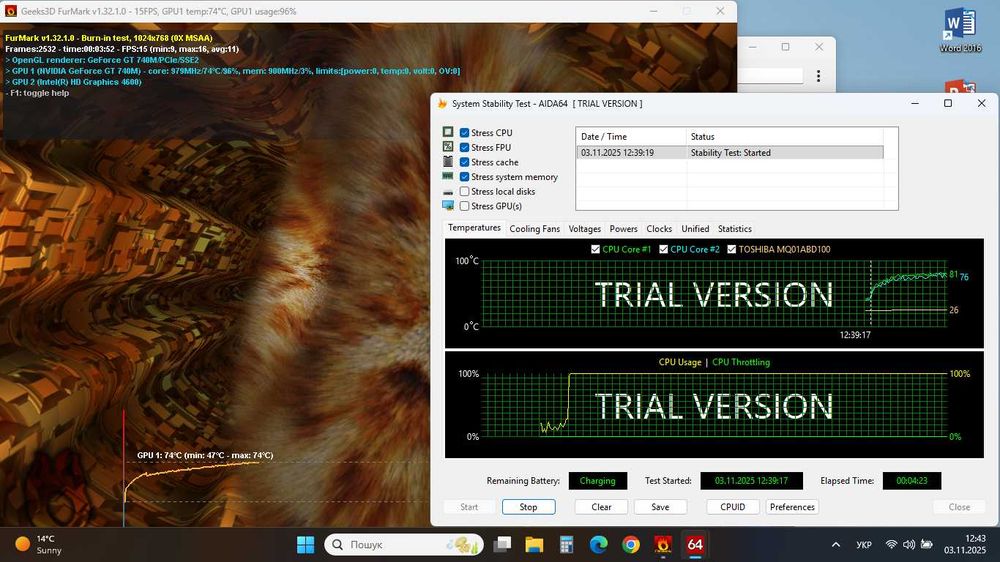Screen dimensions: 1000x562
Task: Uncheck the Stress CPU checkbox
Action: click(x=465, y=132)
